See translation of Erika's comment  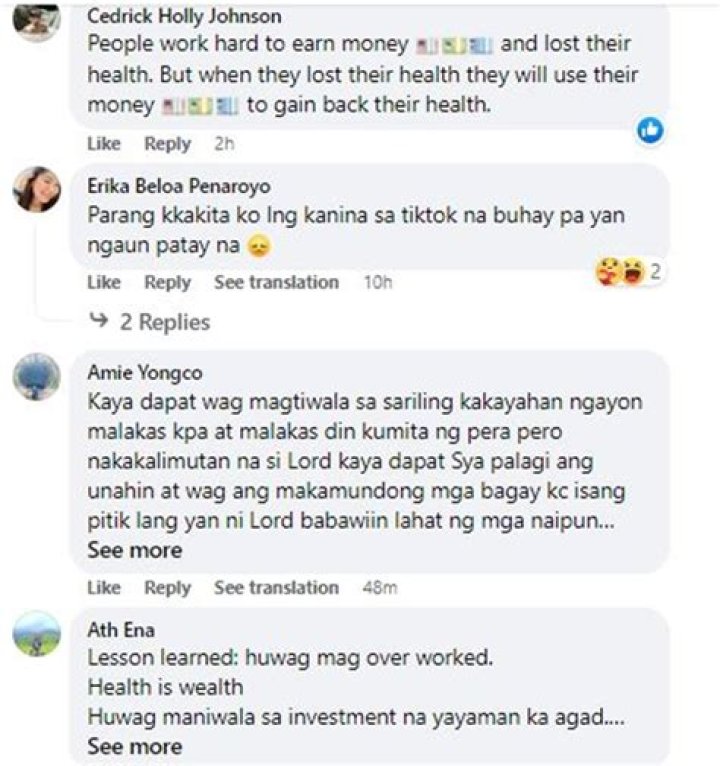[276, 282]
